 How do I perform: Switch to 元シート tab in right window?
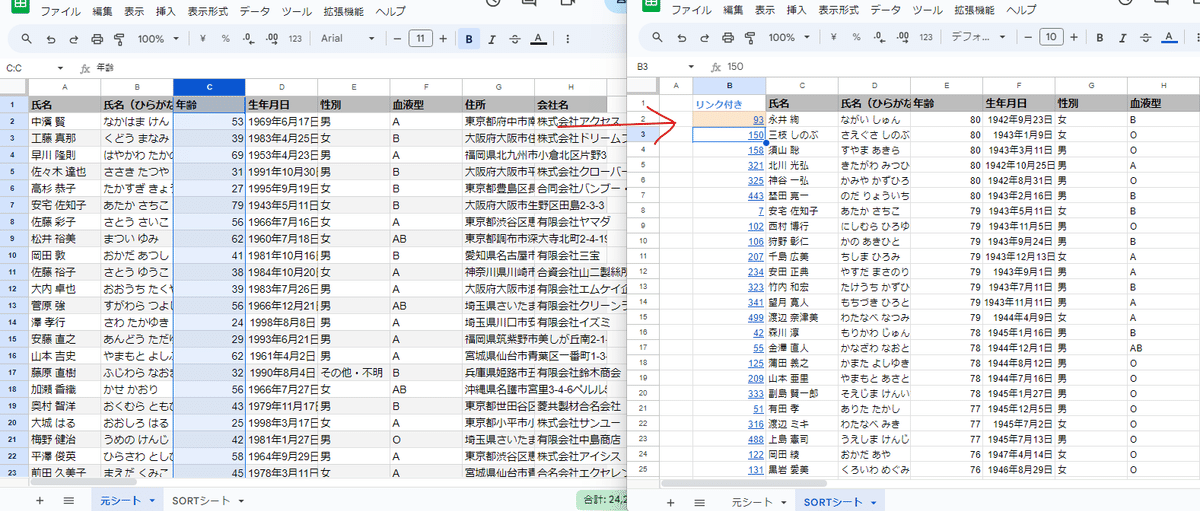[752, 501]
